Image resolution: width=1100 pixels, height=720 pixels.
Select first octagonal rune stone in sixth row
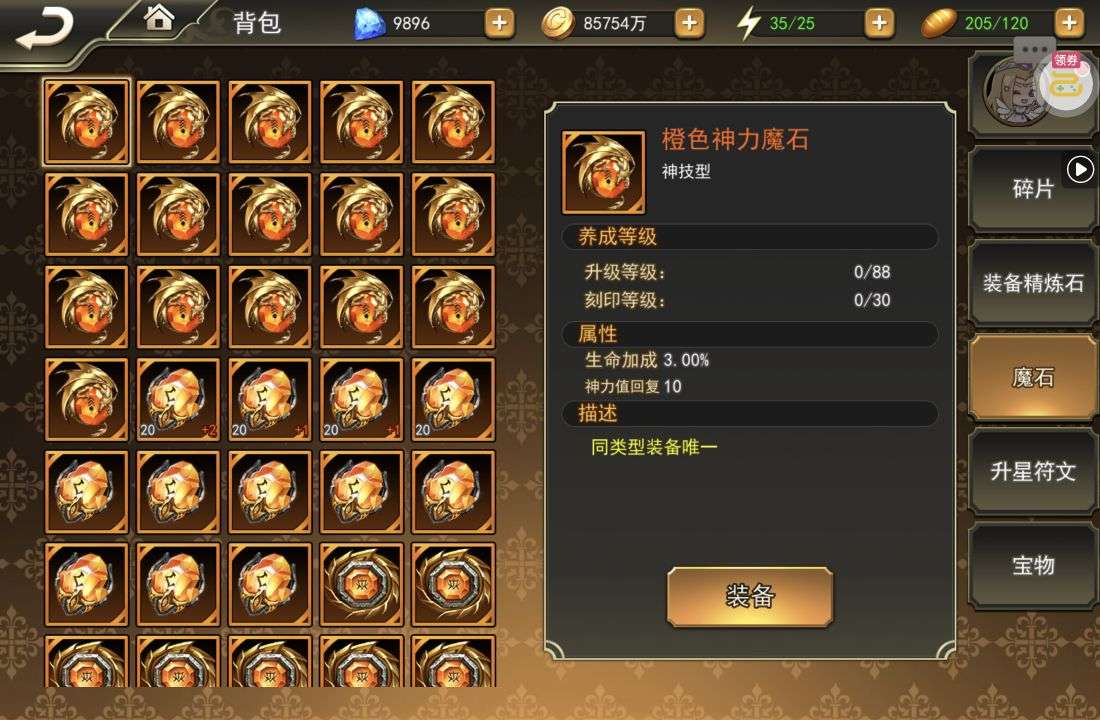(361, 584)
